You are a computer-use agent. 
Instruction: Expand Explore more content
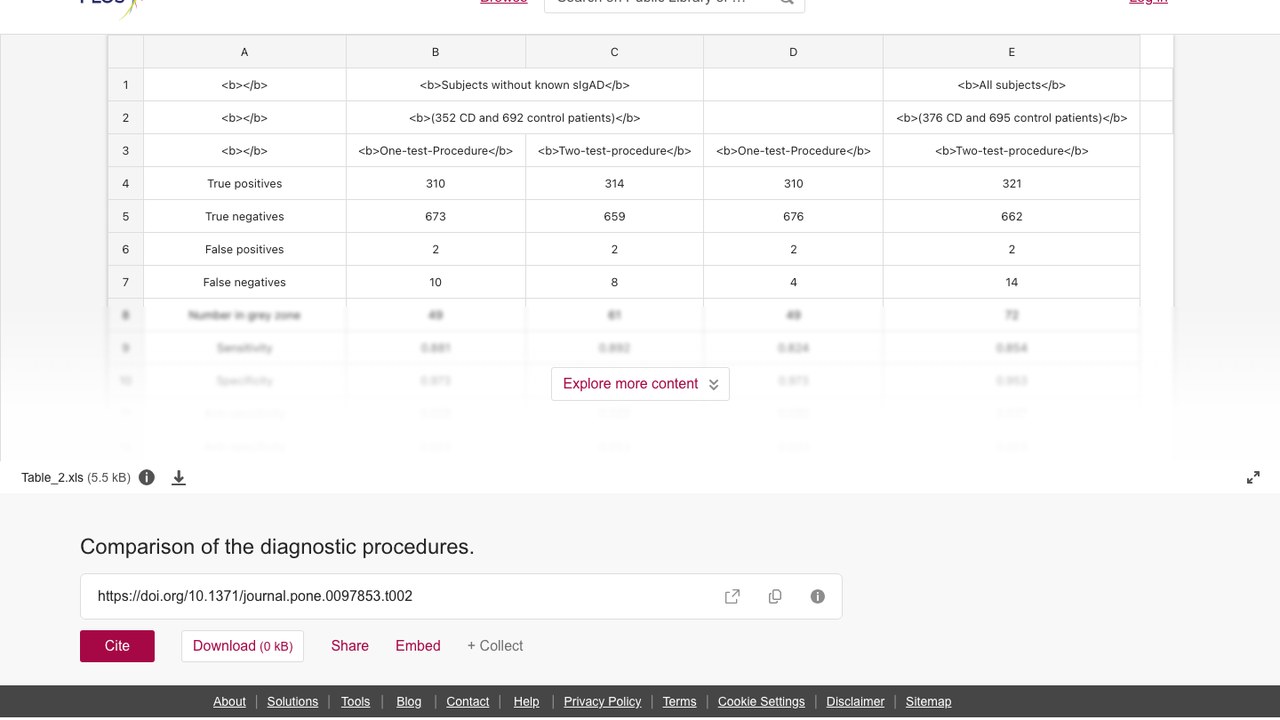[640, 383]
